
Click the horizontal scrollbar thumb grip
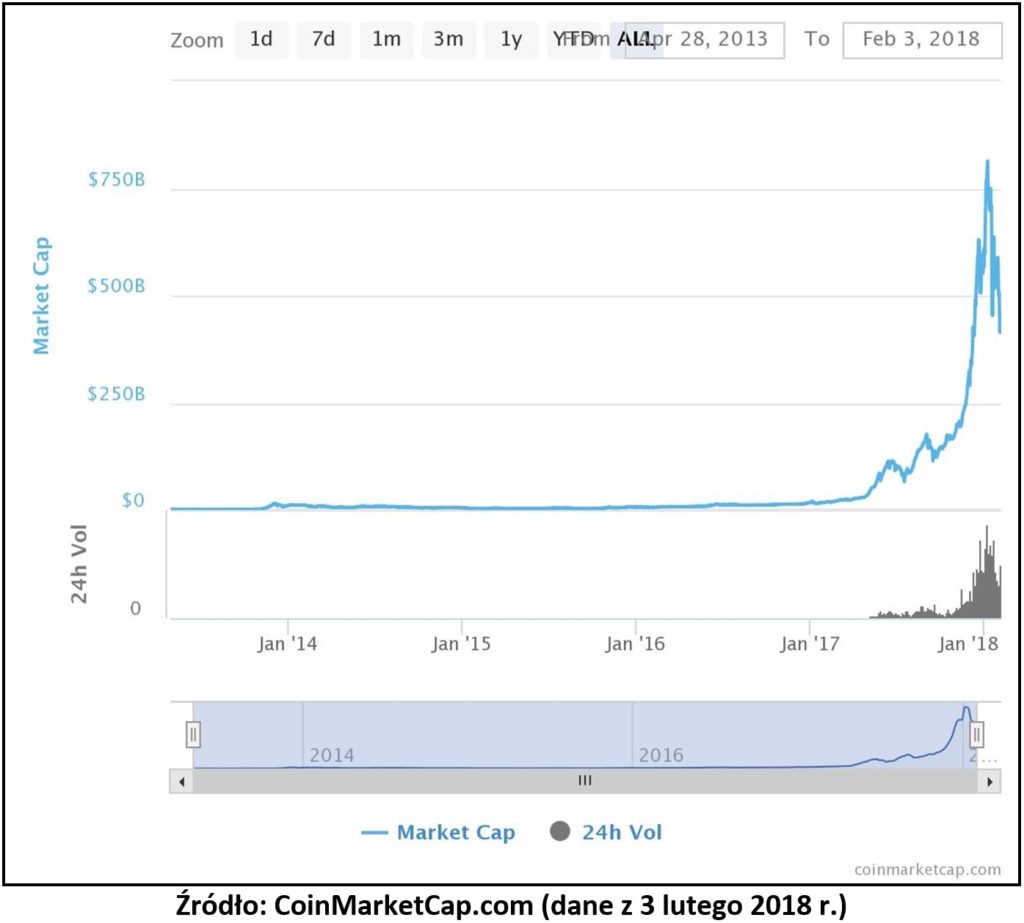click(585, 780)
